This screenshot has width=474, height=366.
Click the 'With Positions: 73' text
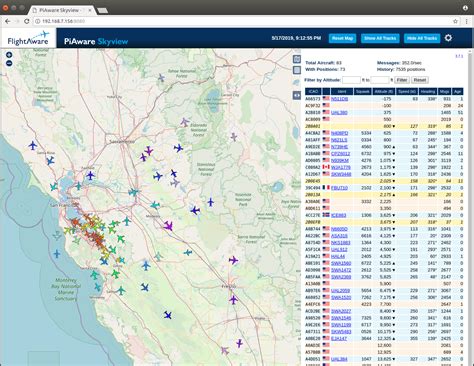(x=325, y=69)
